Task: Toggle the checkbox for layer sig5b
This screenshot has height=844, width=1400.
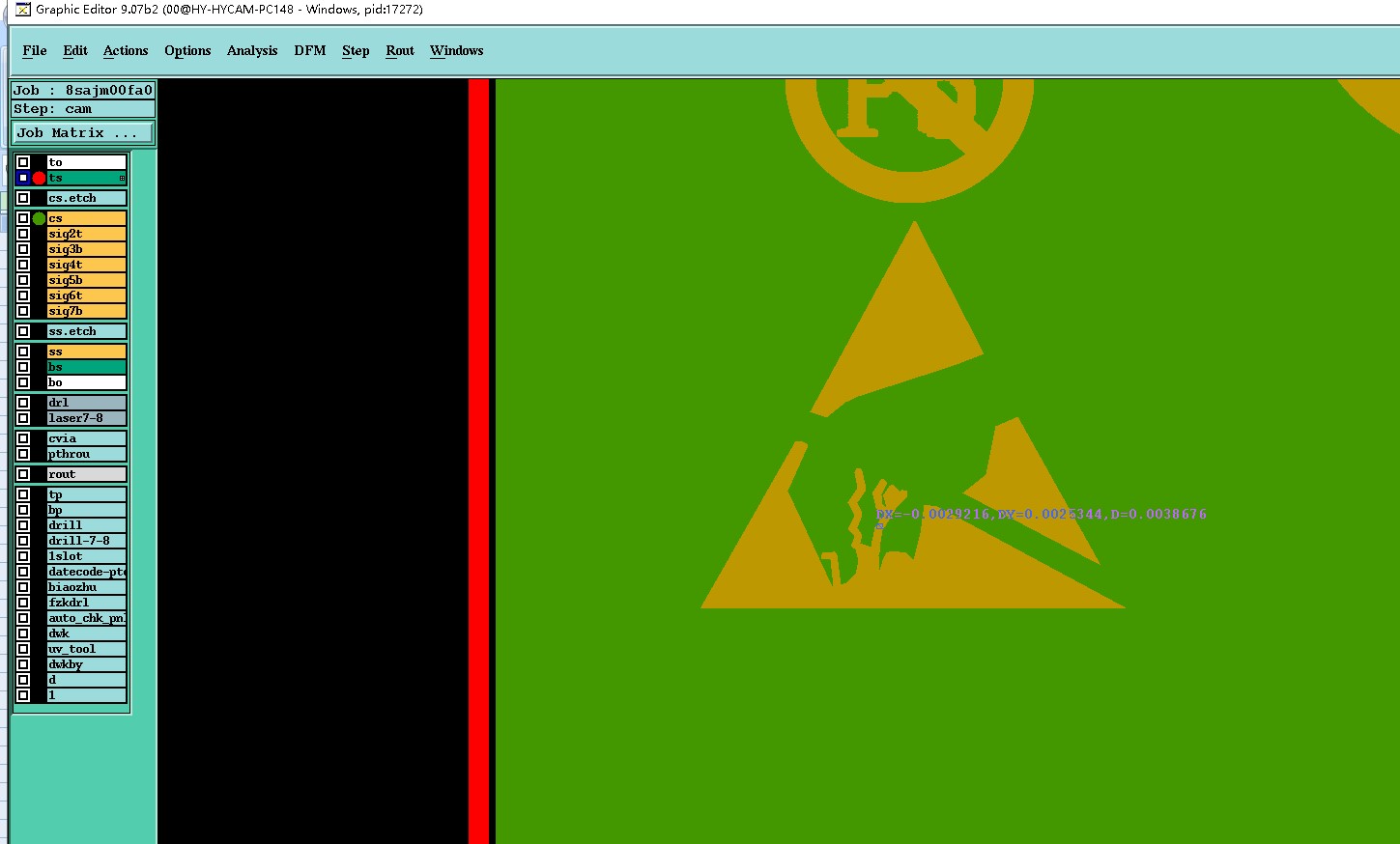Action: [x=23, y=280]
